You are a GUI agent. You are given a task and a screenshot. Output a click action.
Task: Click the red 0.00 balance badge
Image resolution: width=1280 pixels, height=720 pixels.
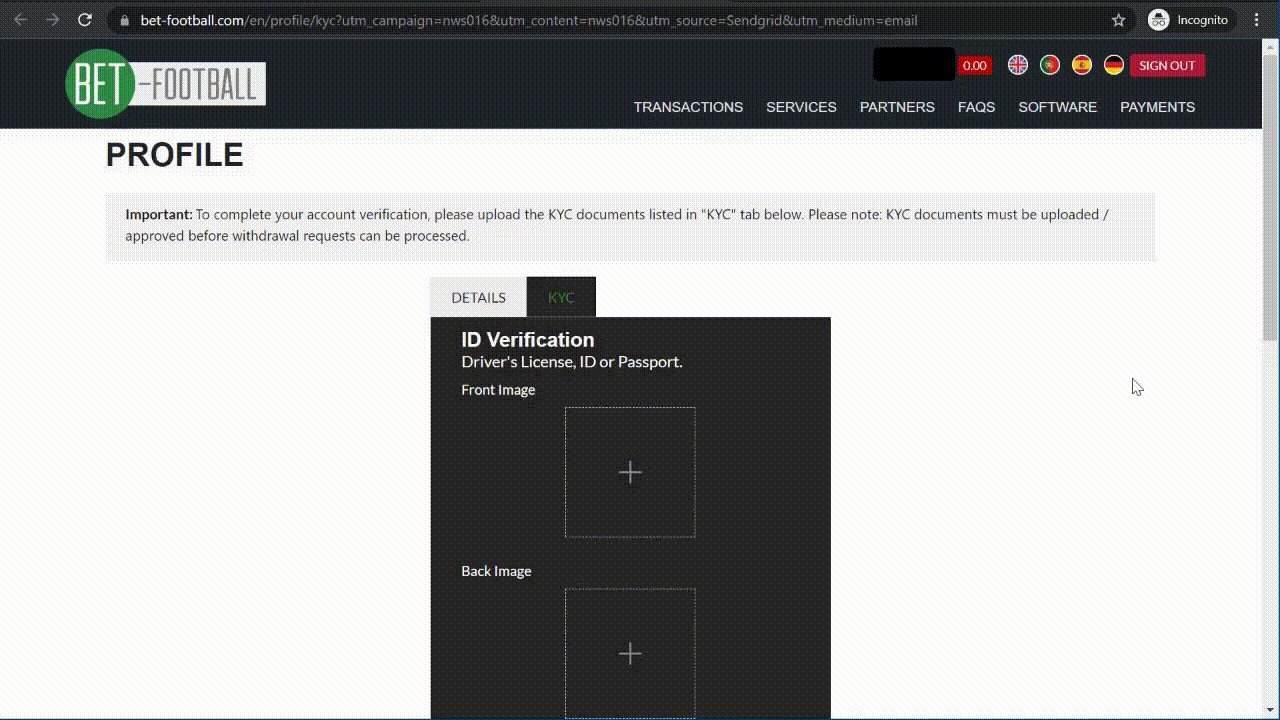click(974, 65)
